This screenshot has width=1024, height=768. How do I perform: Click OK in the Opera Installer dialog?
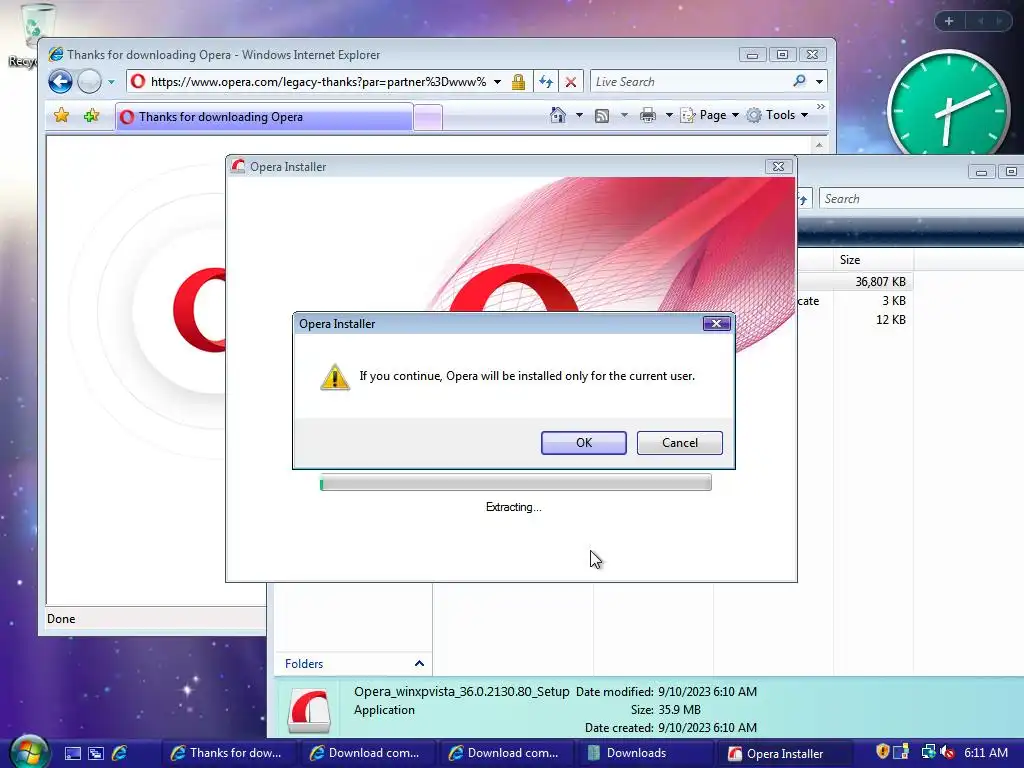583,443
